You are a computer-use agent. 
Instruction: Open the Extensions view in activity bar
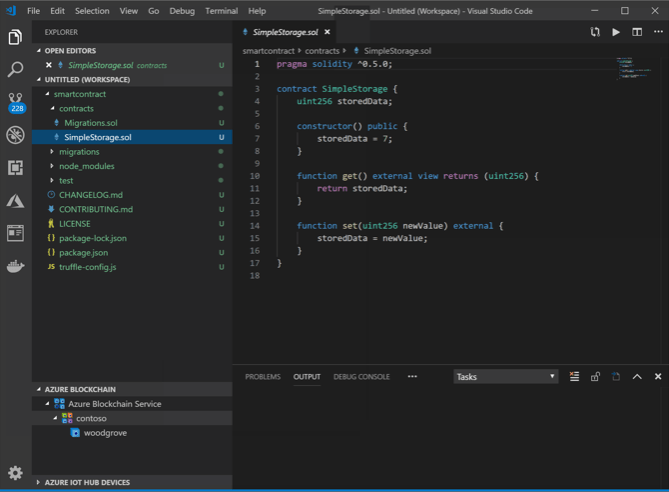pyautogui.click(x=15, y=168)
